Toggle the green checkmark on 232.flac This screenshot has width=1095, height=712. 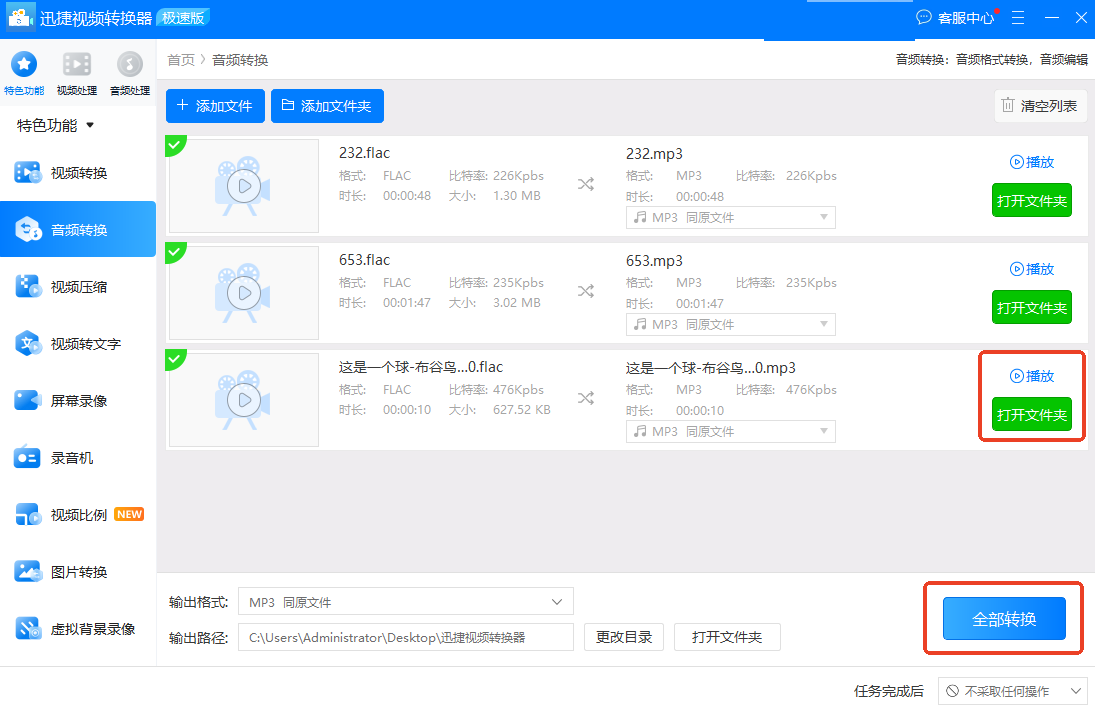[176, 145]
